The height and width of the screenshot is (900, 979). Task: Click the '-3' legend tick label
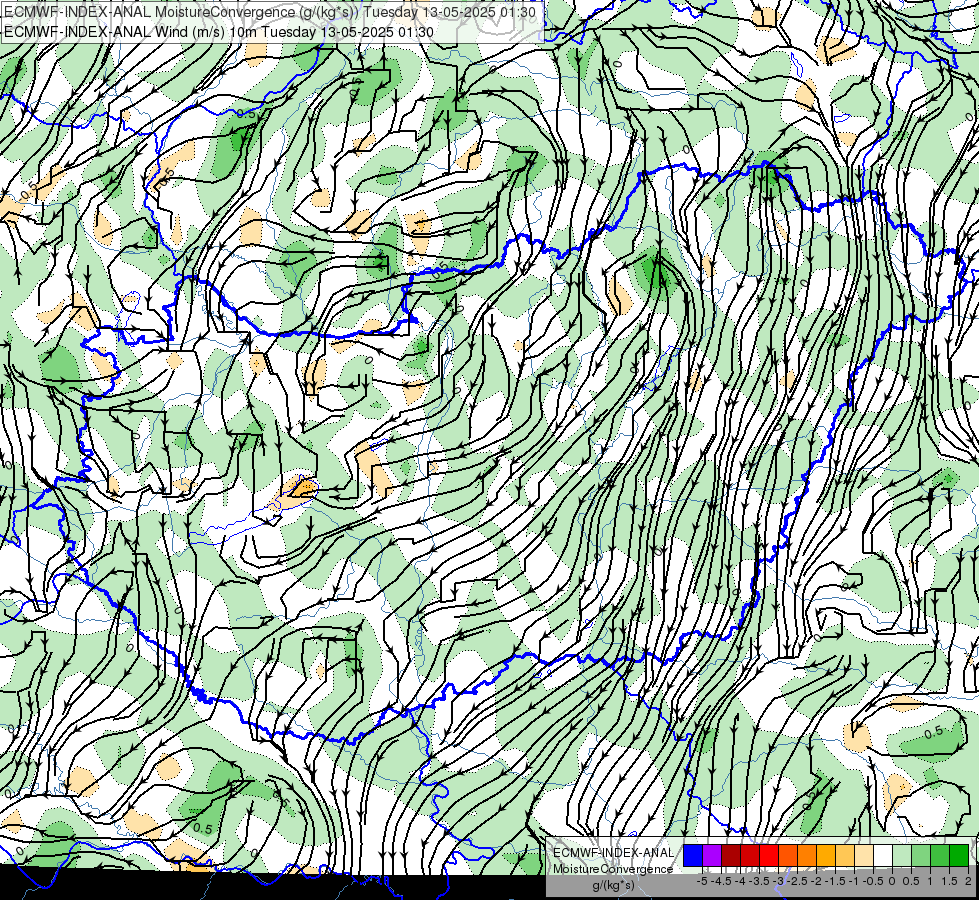[778, 881]
